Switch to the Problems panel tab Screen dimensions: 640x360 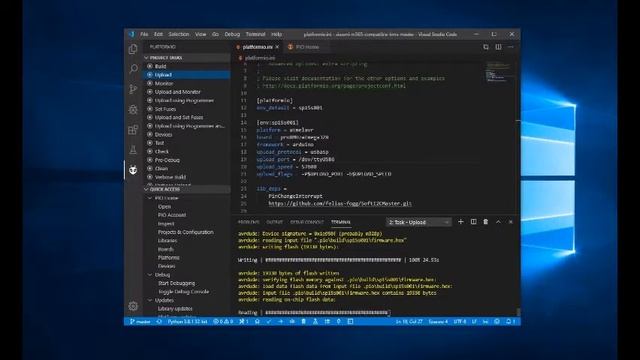click(x=249, y=222)
